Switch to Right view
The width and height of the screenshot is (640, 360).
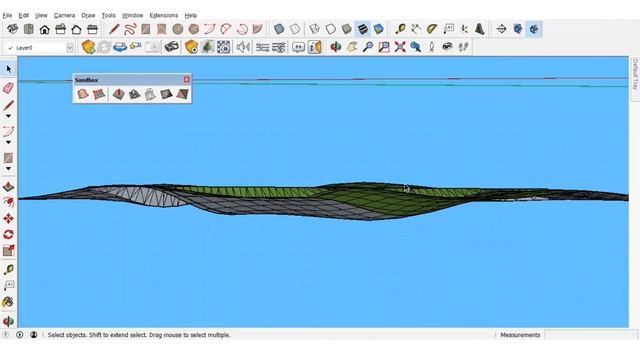click(x=60, y=29)
